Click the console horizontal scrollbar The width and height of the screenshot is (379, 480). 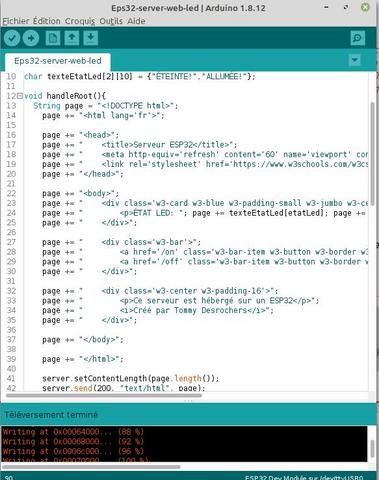click(x=91, y=467)
